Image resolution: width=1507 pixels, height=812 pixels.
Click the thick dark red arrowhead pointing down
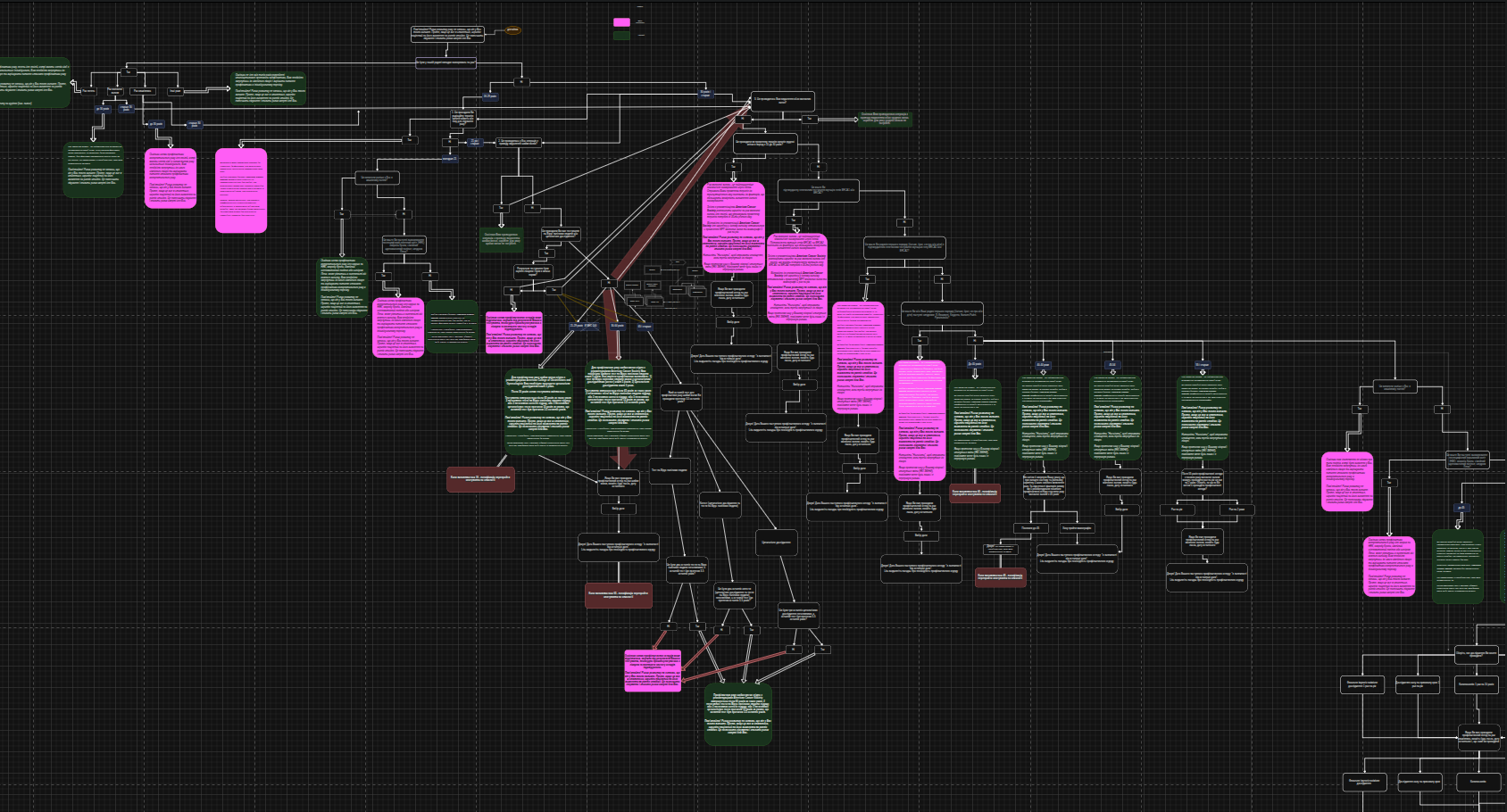pos(624,459)
